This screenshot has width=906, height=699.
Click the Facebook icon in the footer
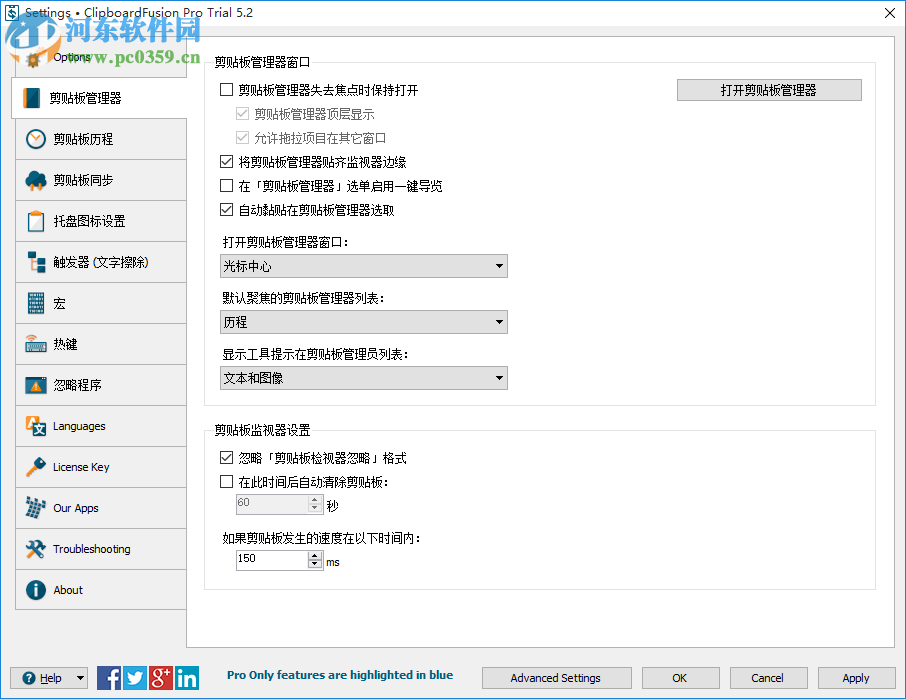point(109,677)
